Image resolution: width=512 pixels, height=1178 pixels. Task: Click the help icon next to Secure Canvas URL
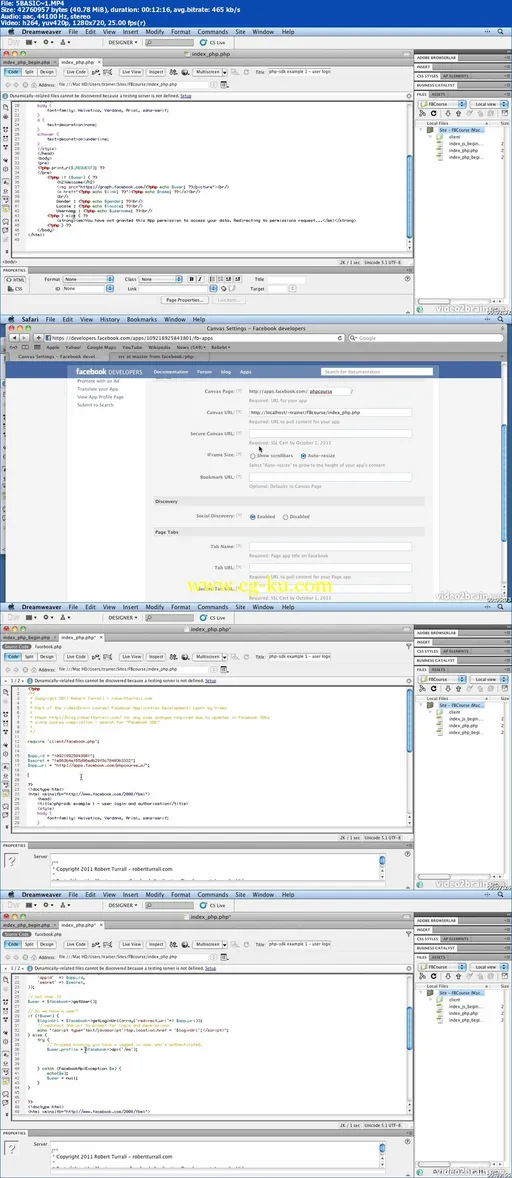point(239,433)
